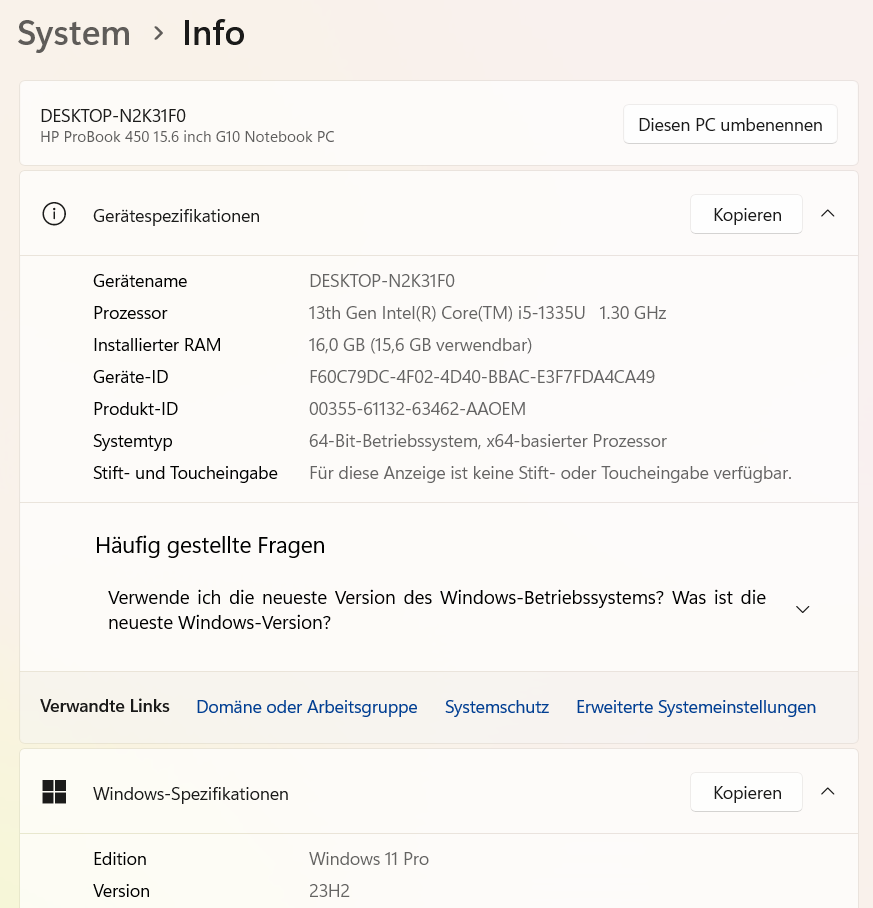
Task: Click the Installierter RAM label
Action: (x=157, y=345)
